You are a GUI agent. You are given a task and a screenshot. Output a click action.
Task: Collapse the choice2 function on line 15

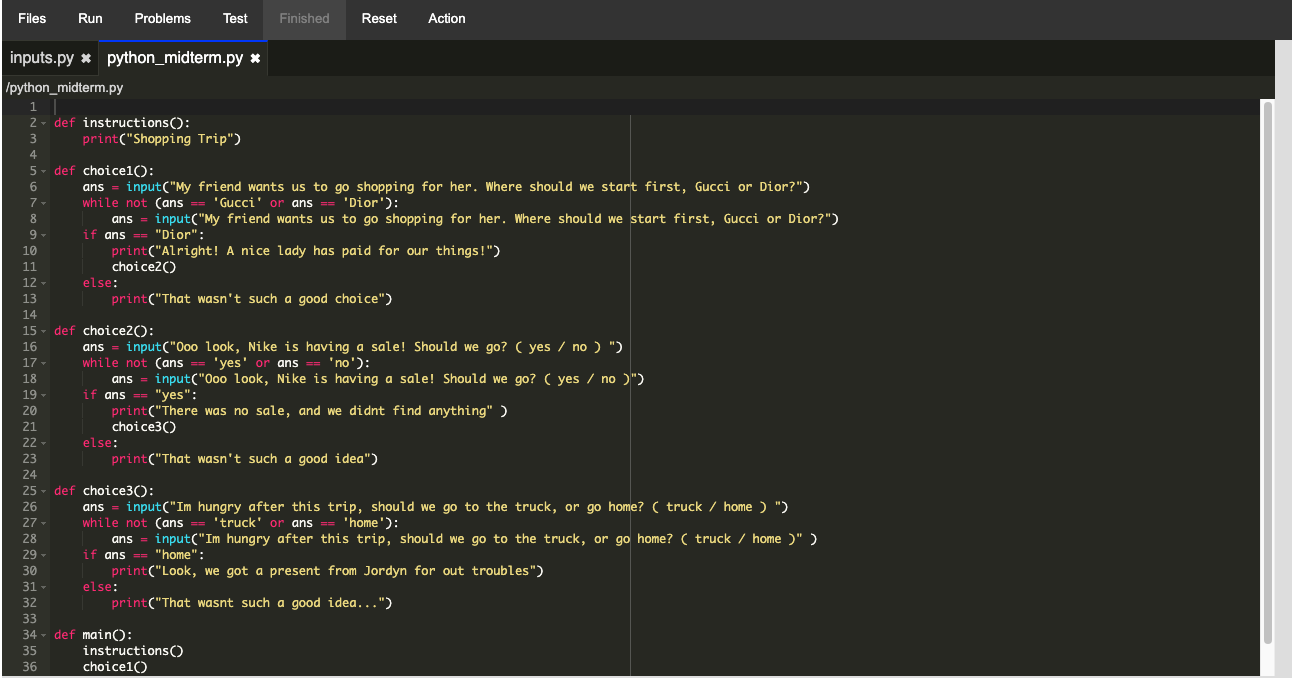pos(45,331)
